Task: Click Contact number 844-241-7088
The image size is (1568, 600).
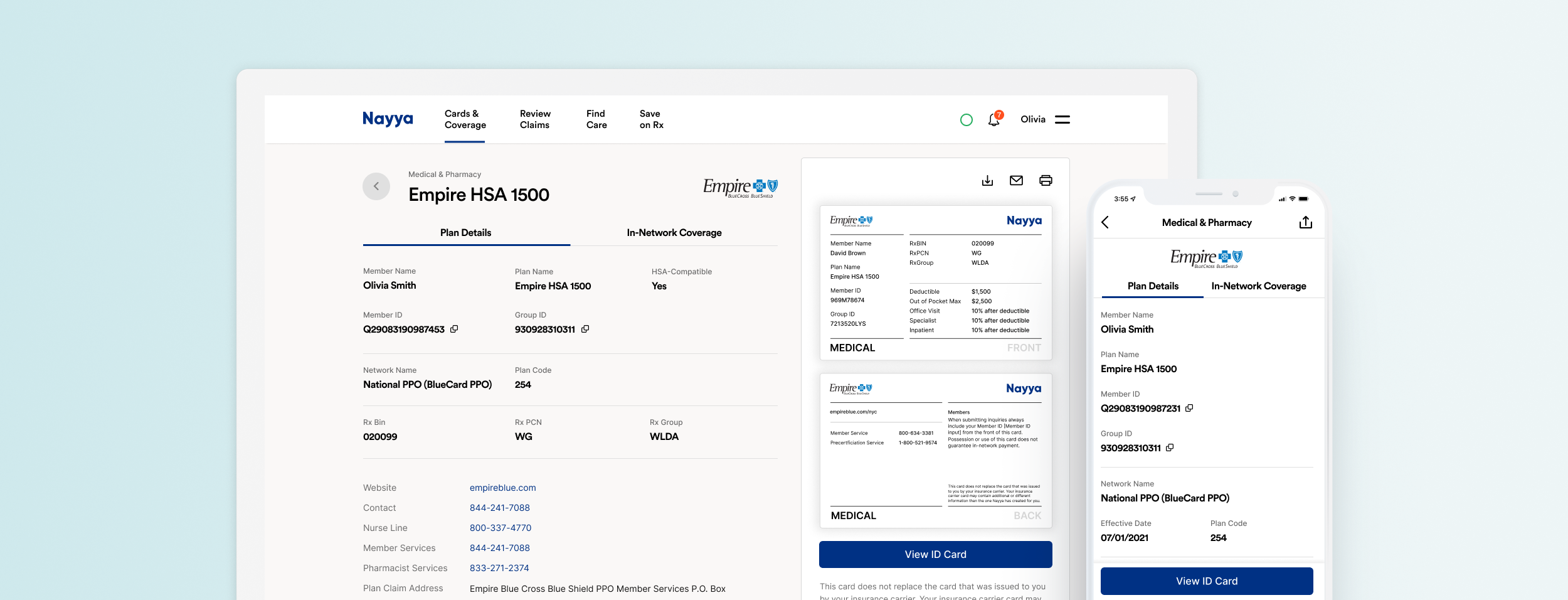Action: 500,508
